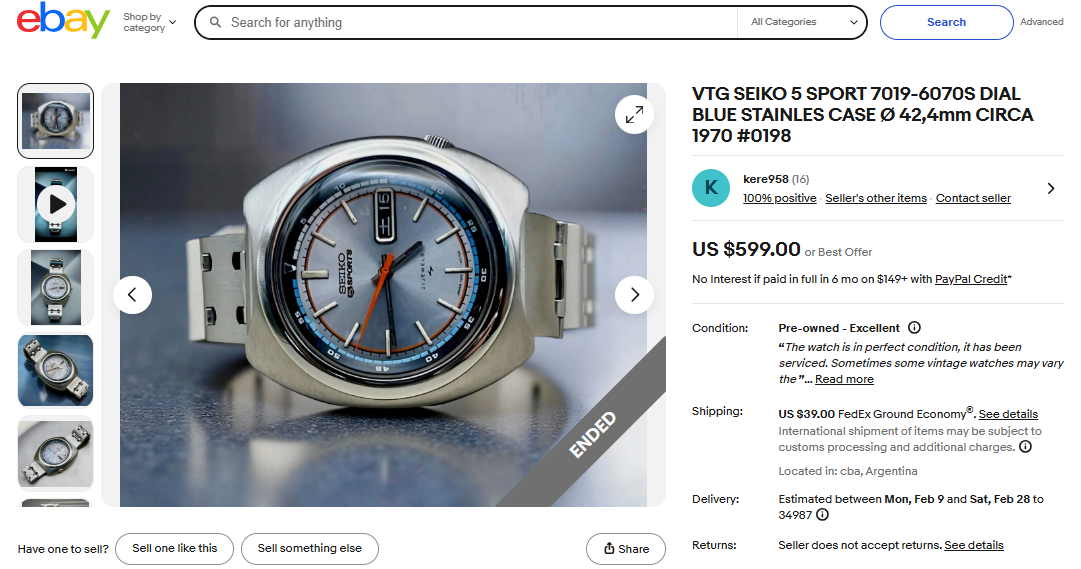This screenshot has width=1081, height=569.
Task: Click Read more in condition description
Action: coord(844,379)
